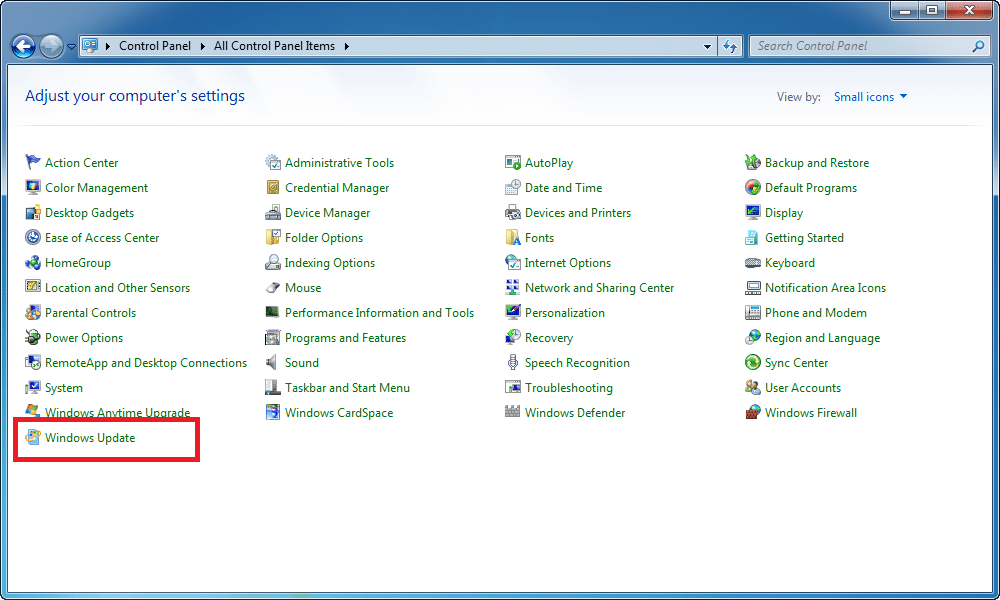Click the Windows Firewall icon
Screen dimensions: 1000x600
point(753,413)
